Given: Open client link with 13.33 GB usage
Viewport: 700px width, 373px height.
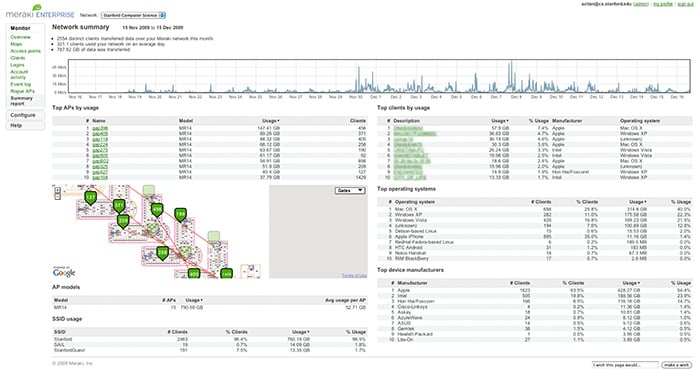Looking at the screenshot, I should 410,178.
